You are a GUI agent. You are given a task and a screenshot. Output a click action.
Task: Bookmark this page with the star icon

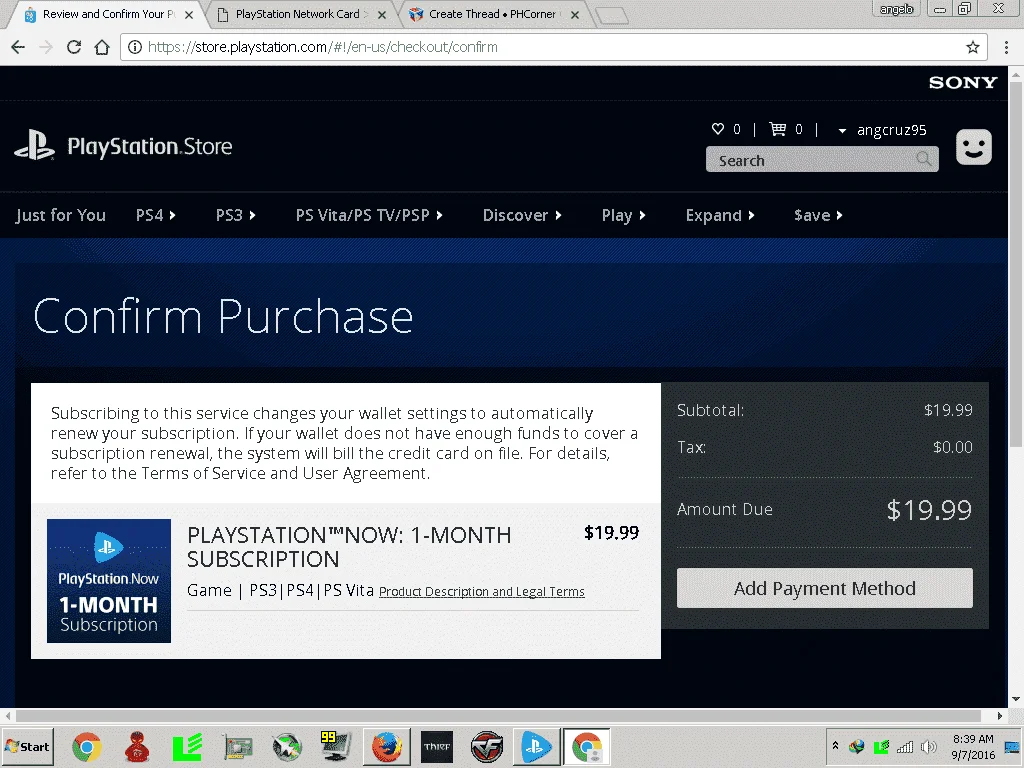click(972, 47)
